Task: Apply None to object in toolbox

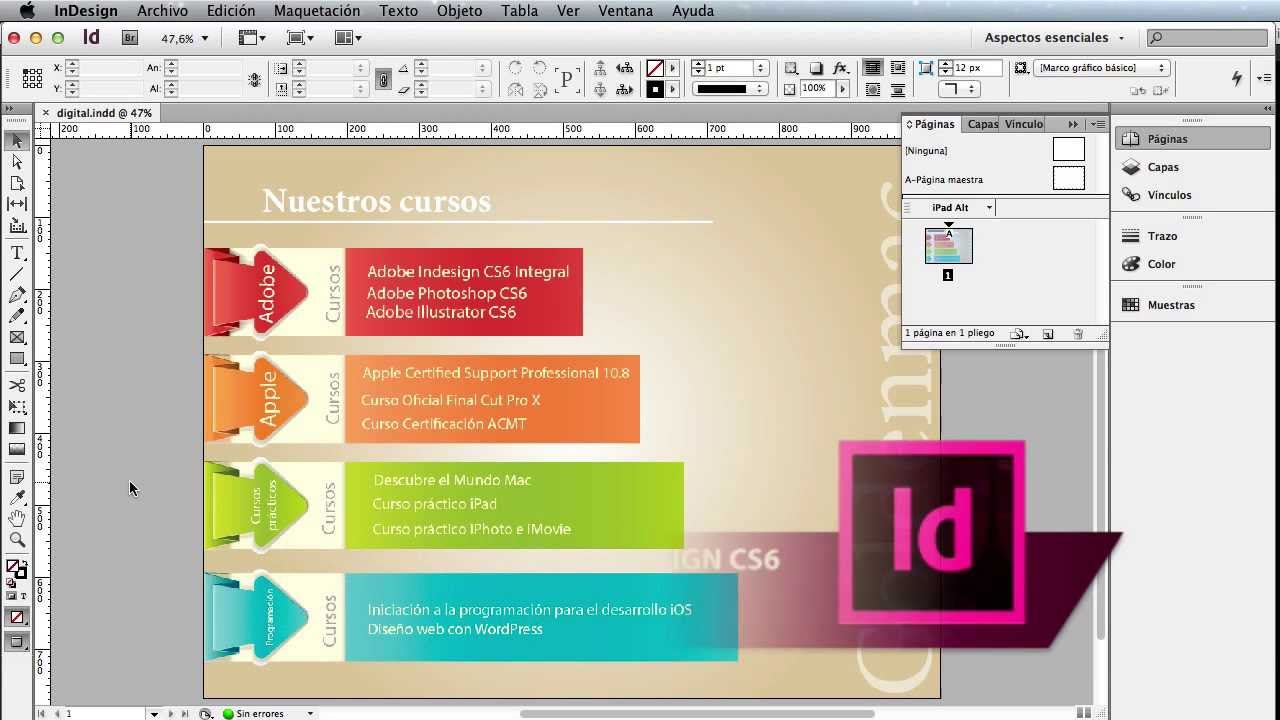Action: pyautogui.click(x=17, y=618)
